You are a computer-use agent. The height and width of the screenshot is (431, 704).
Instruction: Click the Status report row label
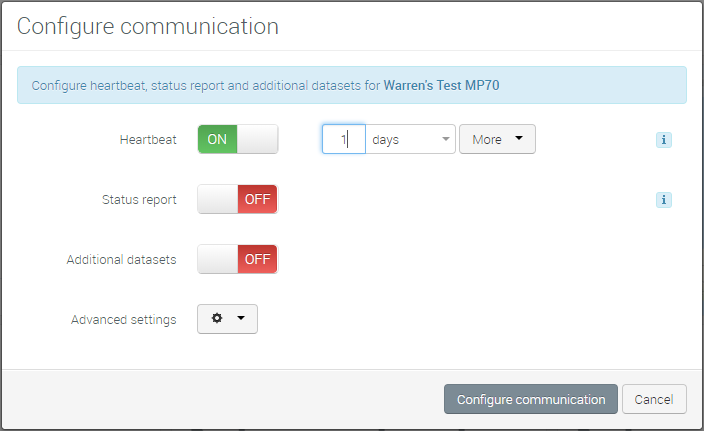(139, 200)
